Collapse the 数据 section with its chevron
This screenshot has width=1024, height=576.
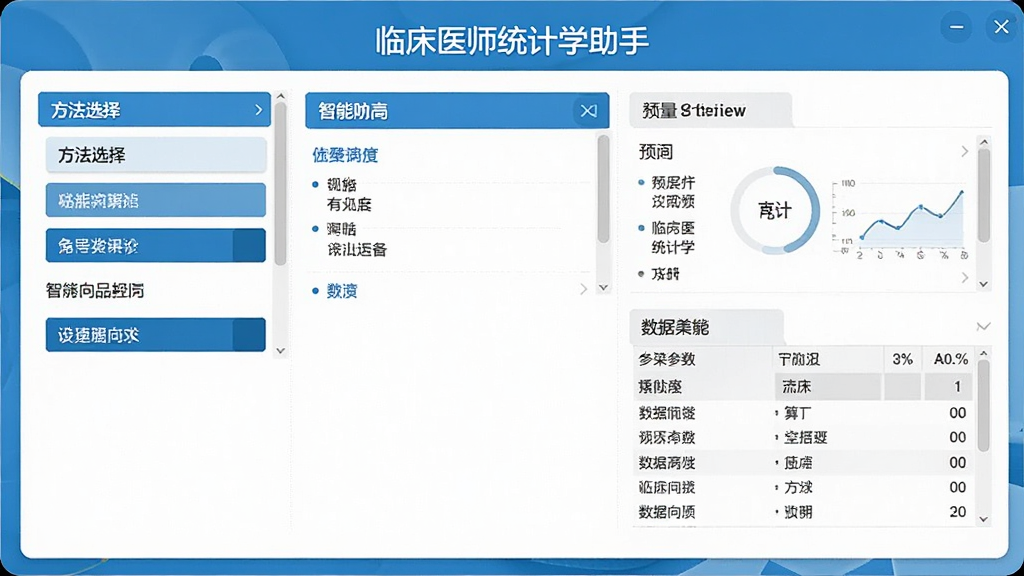pos(983,327)
